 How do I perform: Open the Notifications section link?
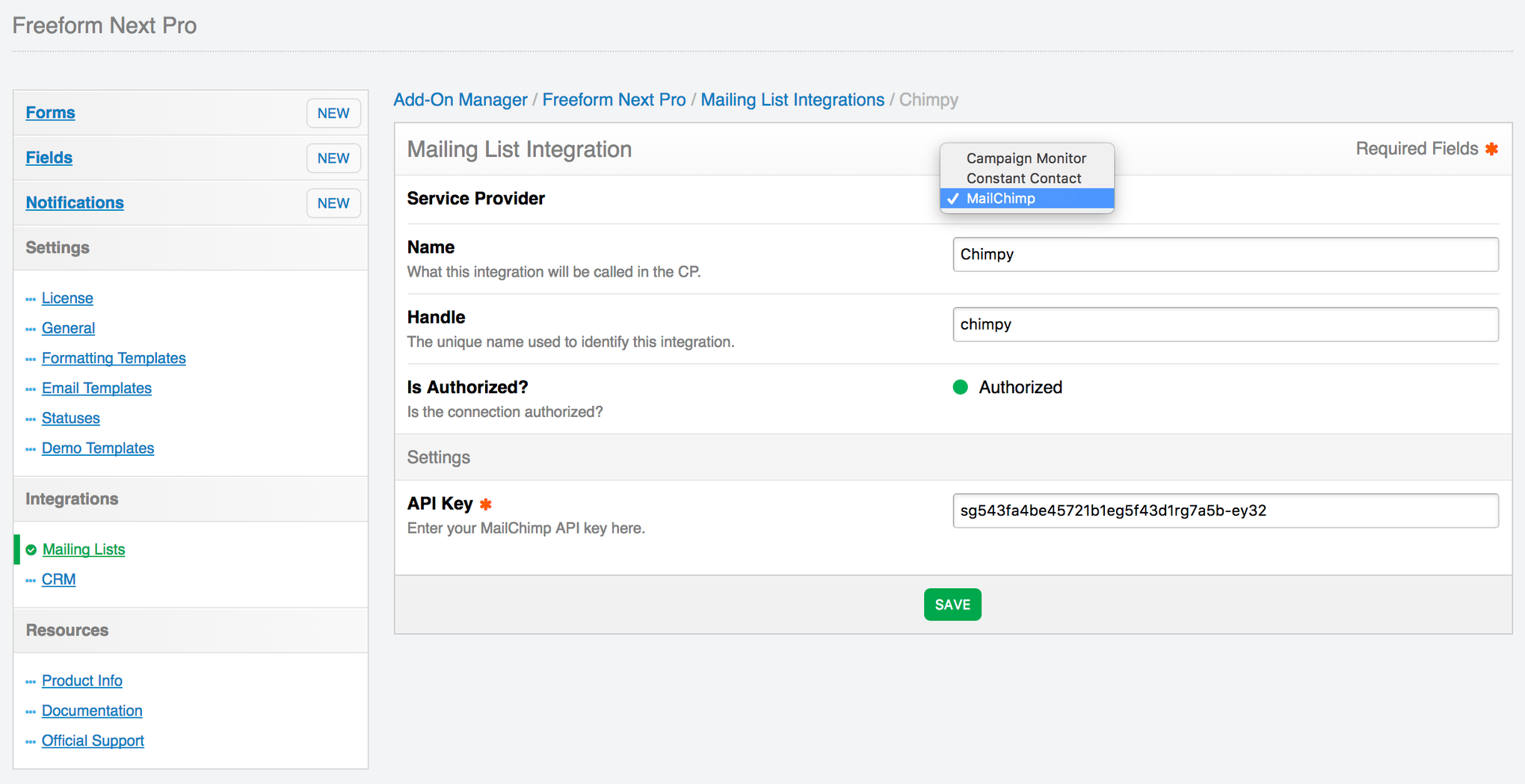(x=75, y=203)
